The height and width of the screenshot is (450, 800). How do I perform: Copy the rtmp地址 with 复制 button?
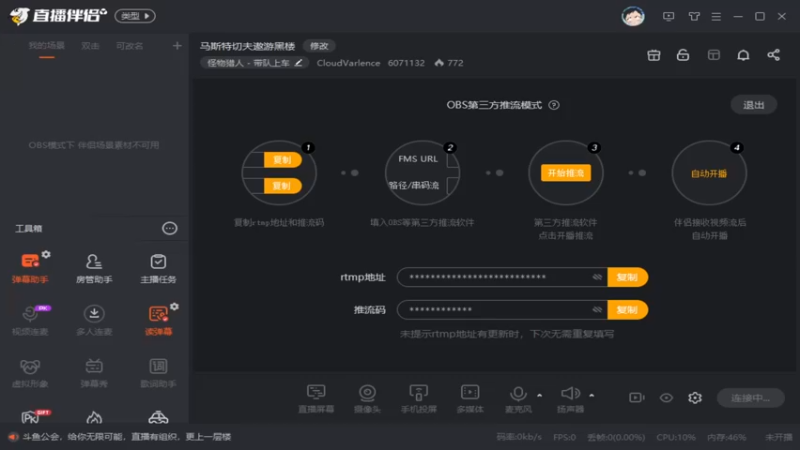point(627,277)
